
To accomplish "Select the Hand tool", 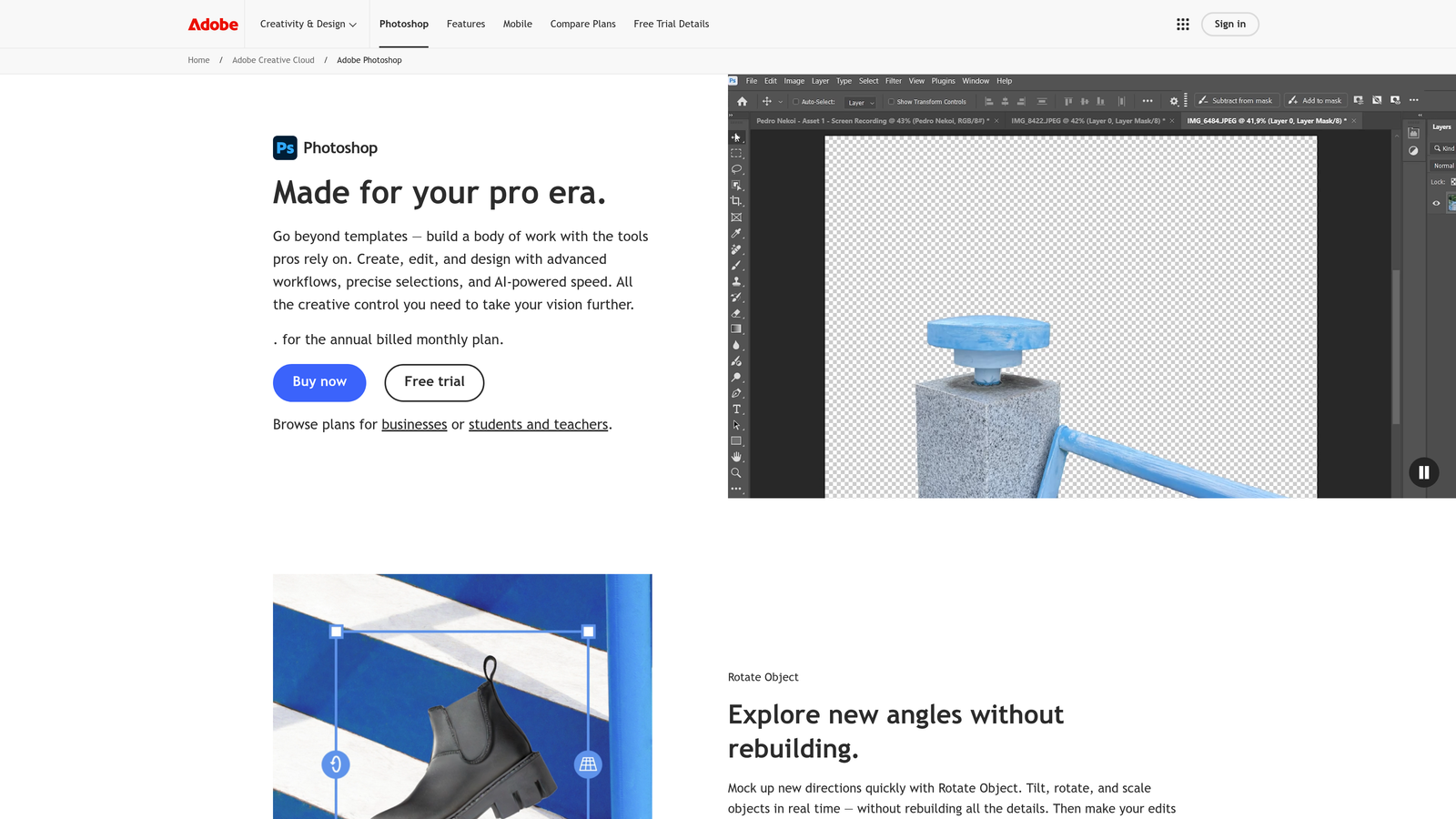I will tap(736, 457).
